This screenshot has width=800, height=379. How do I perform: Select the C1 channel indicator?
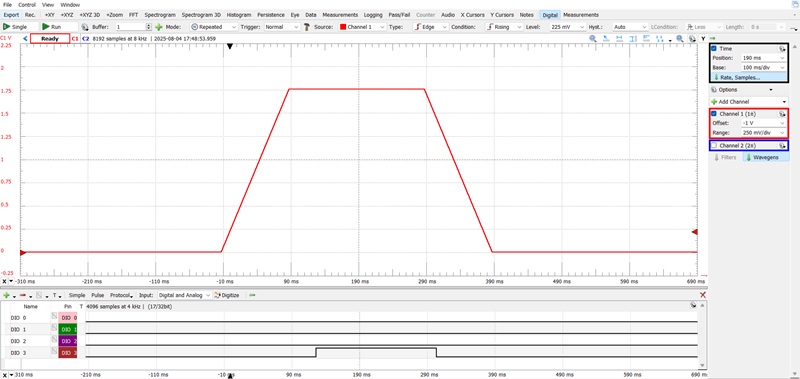[x=75, y=38]
